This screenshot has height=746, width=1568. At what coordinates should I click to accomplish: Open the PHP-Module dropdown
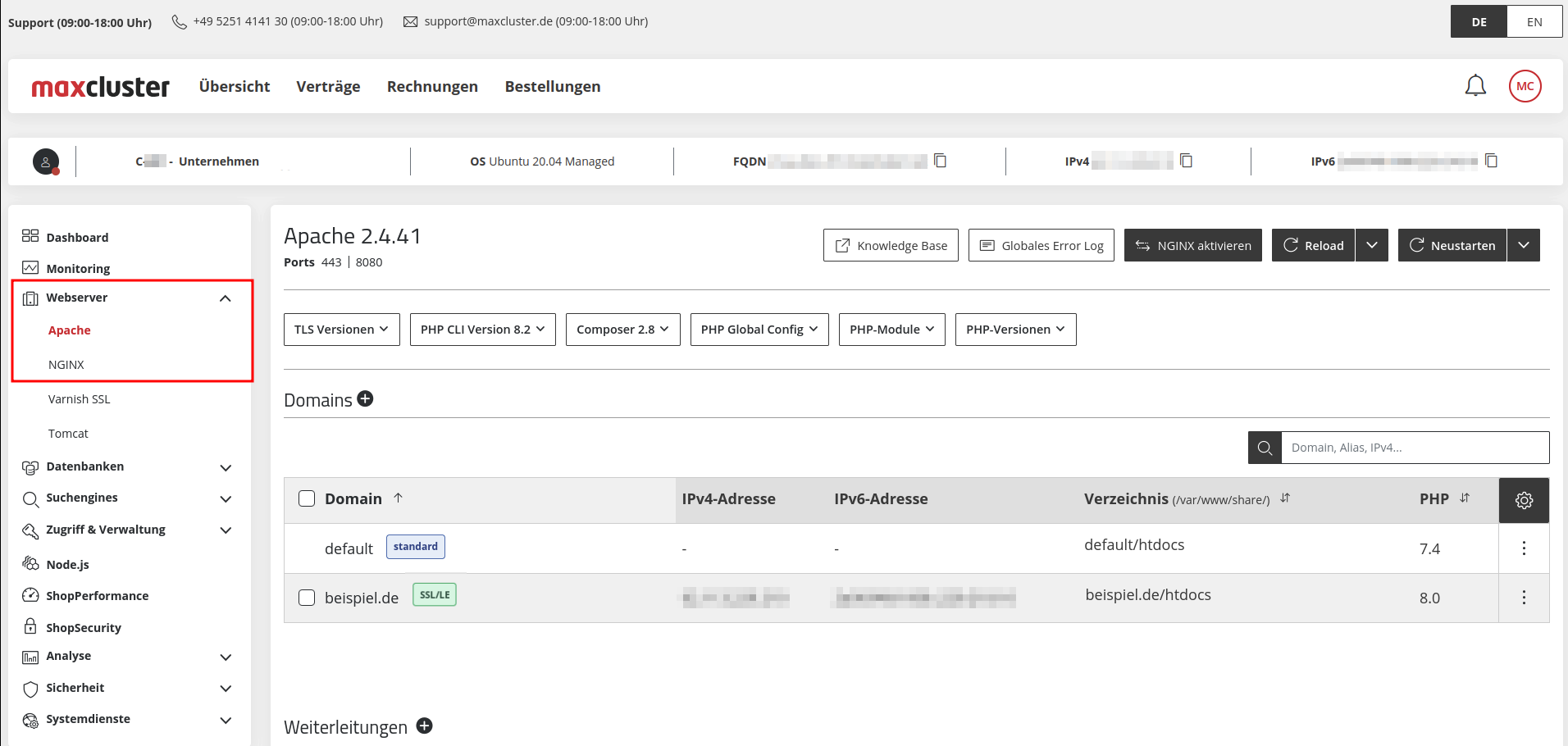892,330
